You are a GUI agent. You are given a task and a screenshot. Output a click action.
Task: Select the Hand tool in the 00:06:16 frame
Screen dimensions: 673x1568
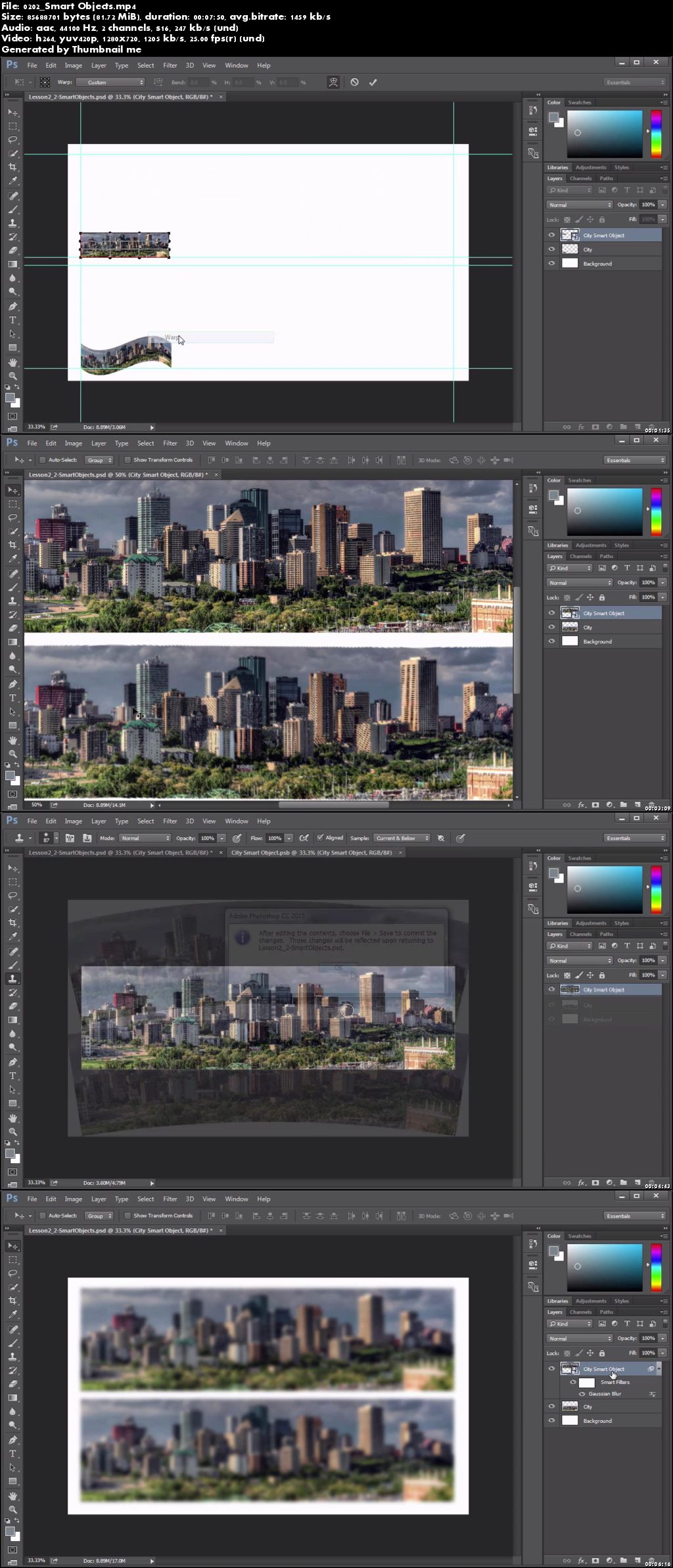[12, 1496]
